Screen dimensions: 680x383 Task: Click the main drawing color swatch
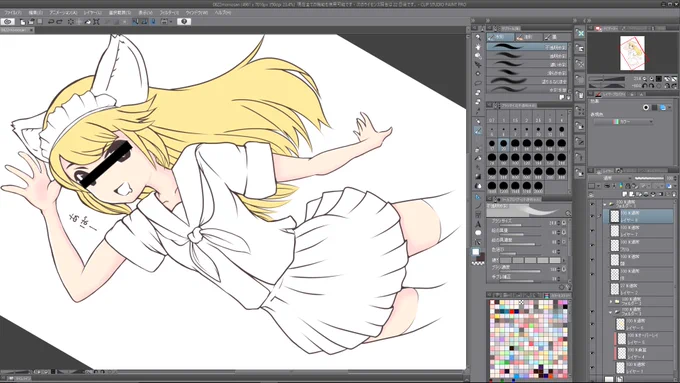476,252
